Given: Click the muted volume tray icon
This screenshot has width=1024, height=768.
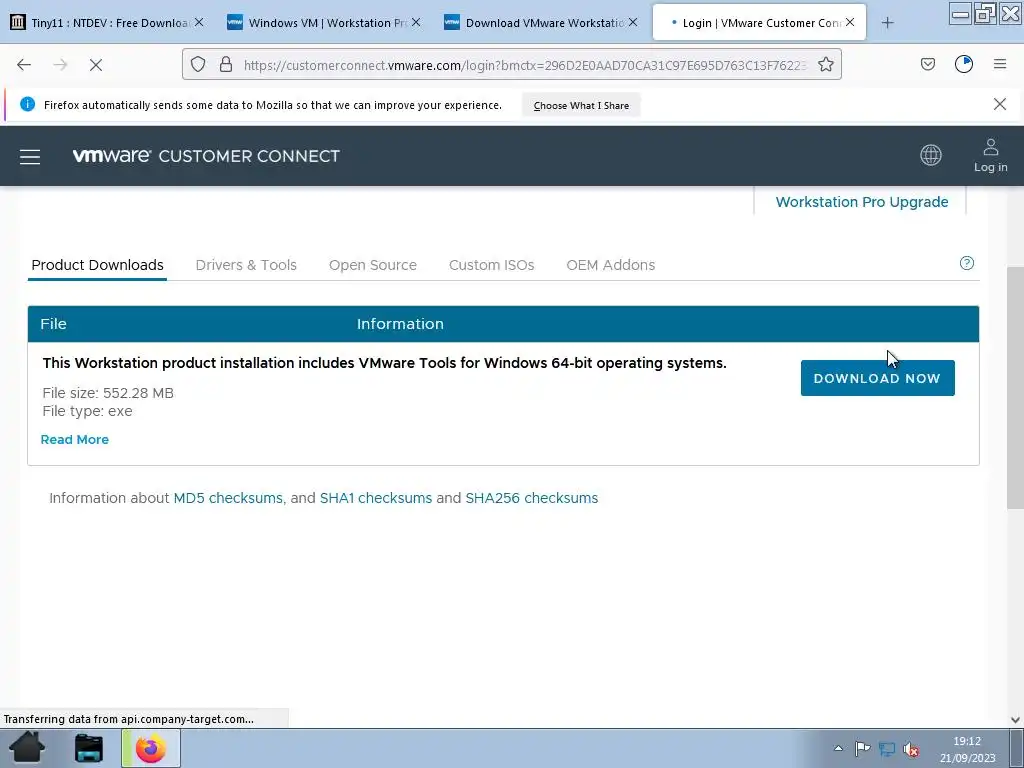Looking at the screenshot, I should pos(911,748).
